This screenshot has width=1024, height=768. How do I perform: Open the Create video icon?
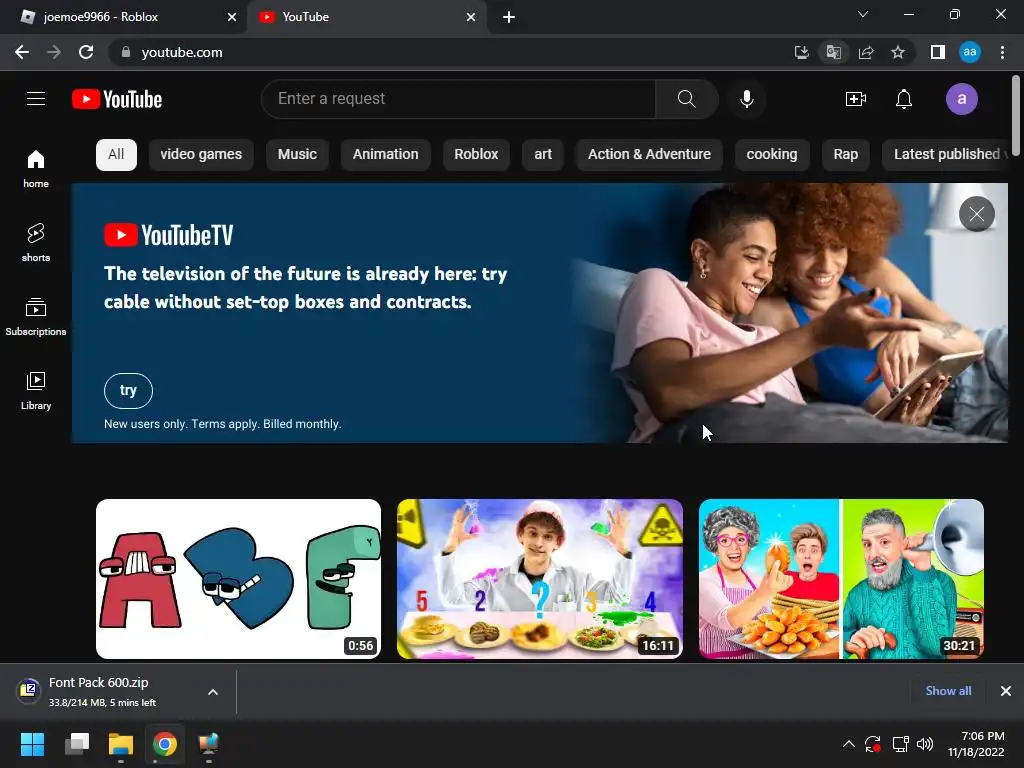[x=856, y=99]
